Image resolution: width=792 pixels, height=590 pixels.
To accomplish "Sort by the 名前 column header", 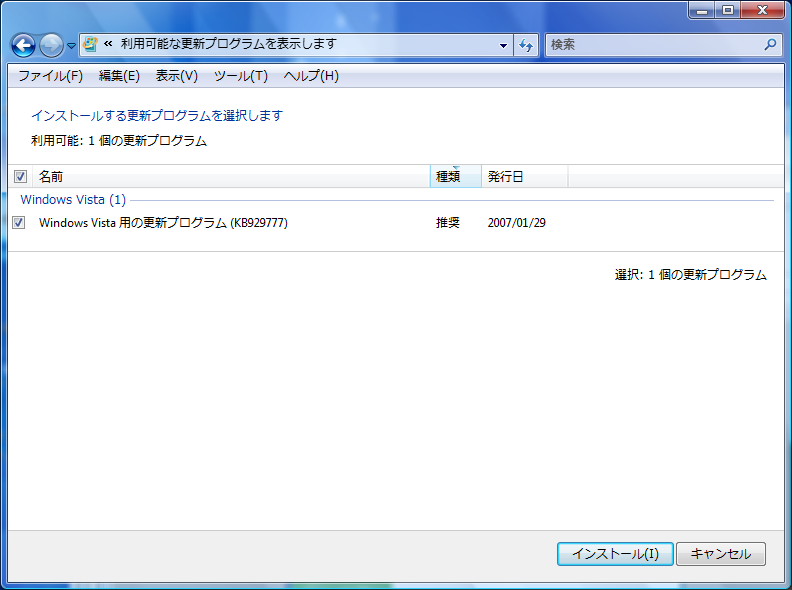I will tap(231, 176).
